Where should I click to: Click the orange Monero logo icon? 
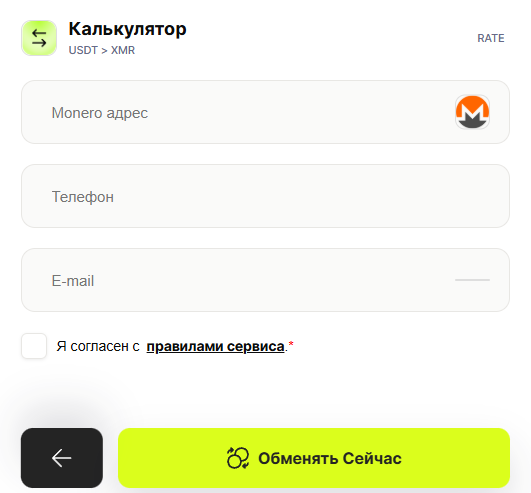472,112
